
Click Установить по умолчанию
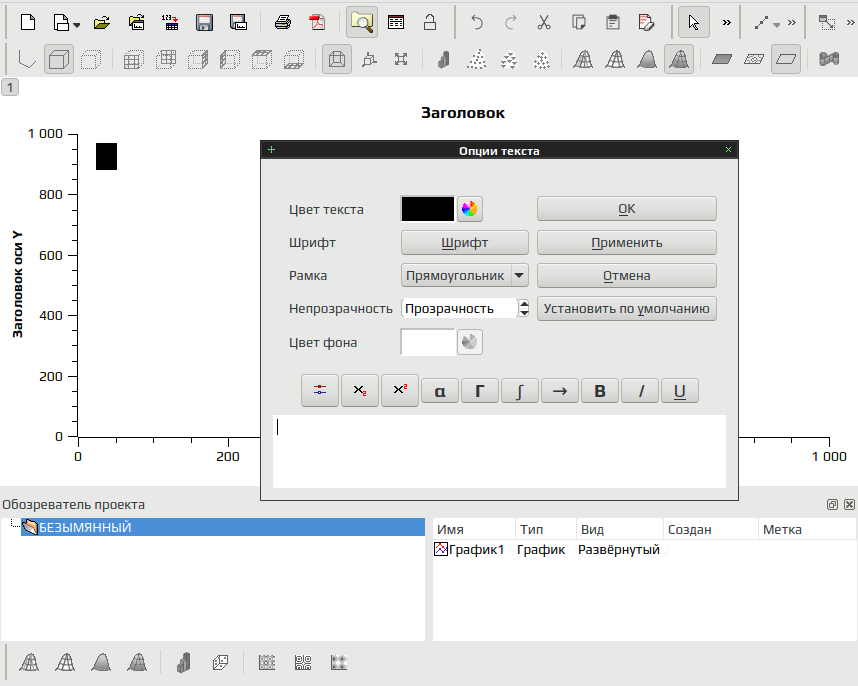(627, 309)
